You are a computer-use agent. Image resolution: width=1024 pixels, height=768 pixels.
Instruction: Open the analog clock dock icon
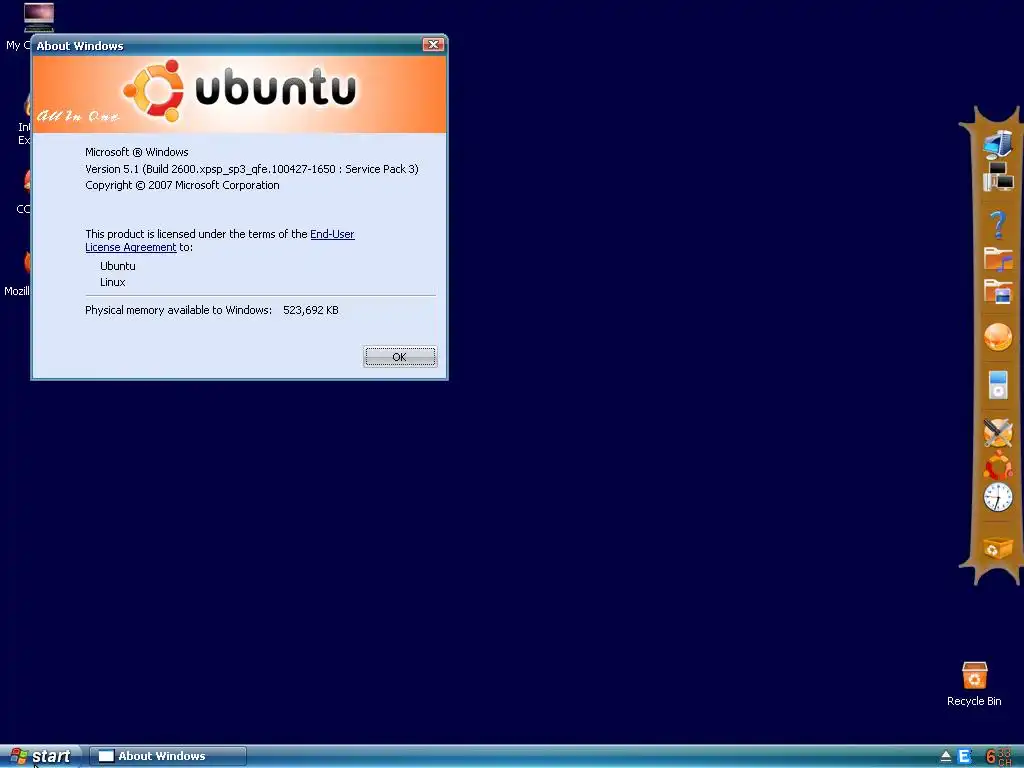click(x=998, y=497)
